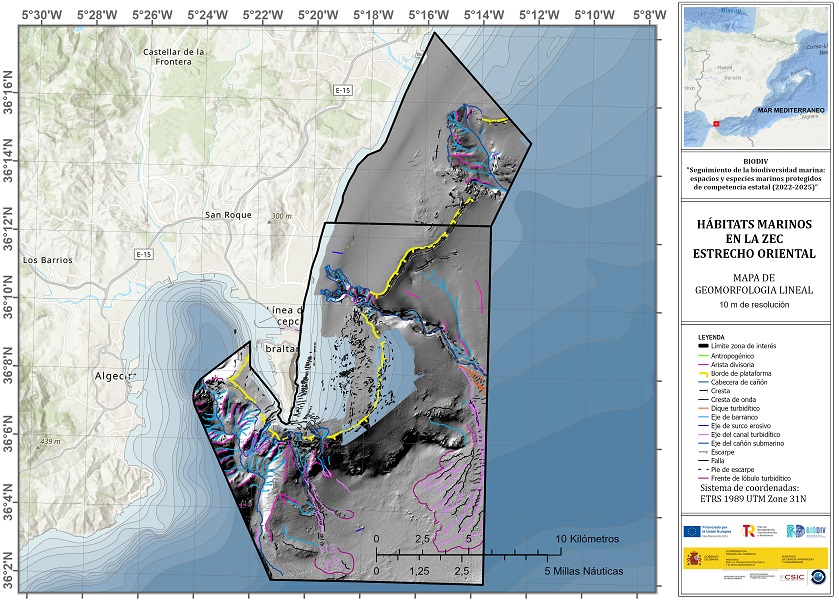
Task: Click the red and yellow TR recovery plan logo
Action: (x=748, y=531)
